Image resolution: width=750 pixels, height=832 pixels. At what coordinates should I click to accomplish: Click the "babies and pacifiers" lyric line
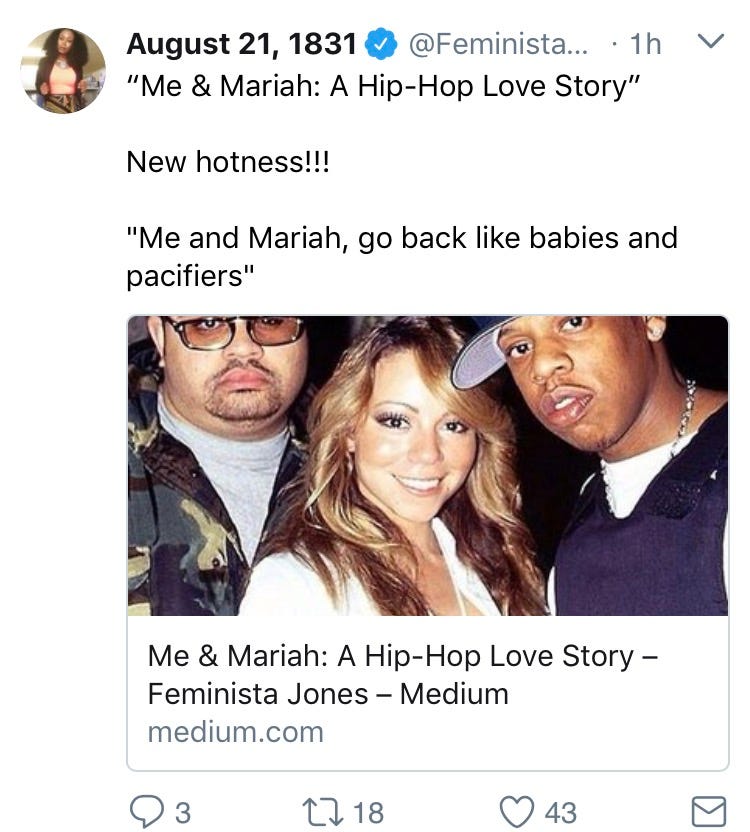(401, 256)
